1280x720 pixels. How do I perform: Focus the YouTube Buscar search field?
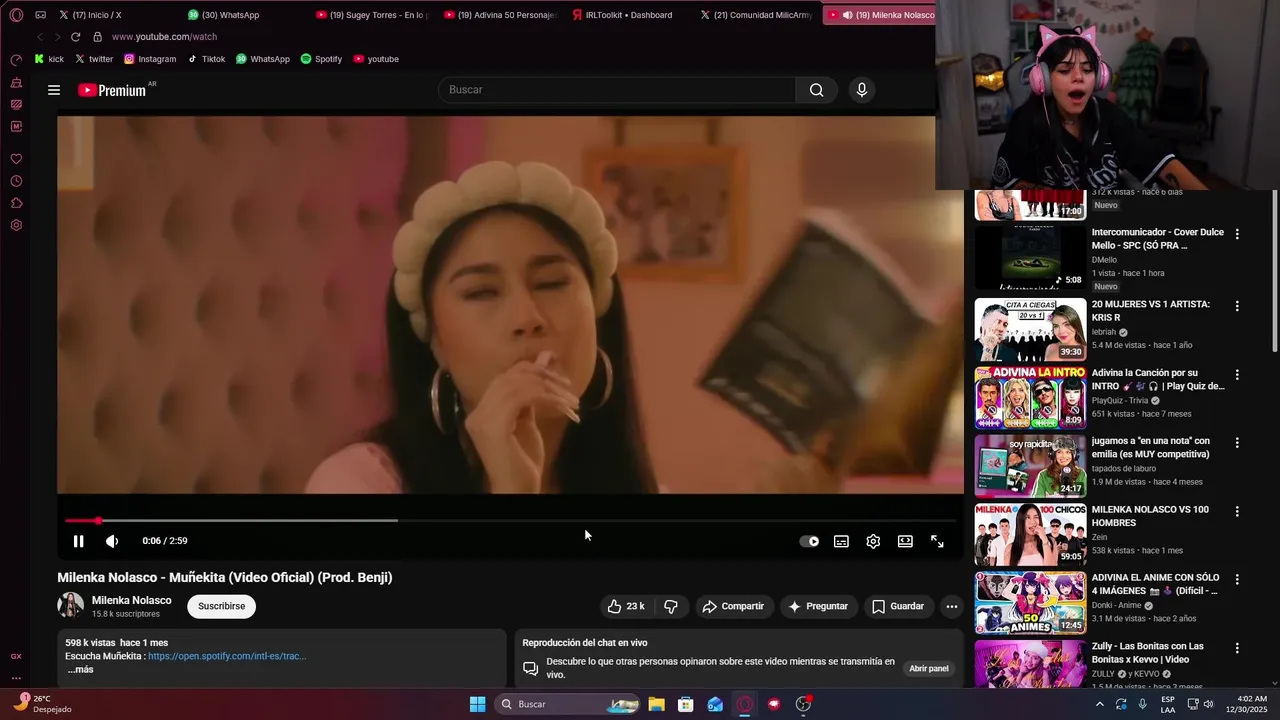(617, 90)
